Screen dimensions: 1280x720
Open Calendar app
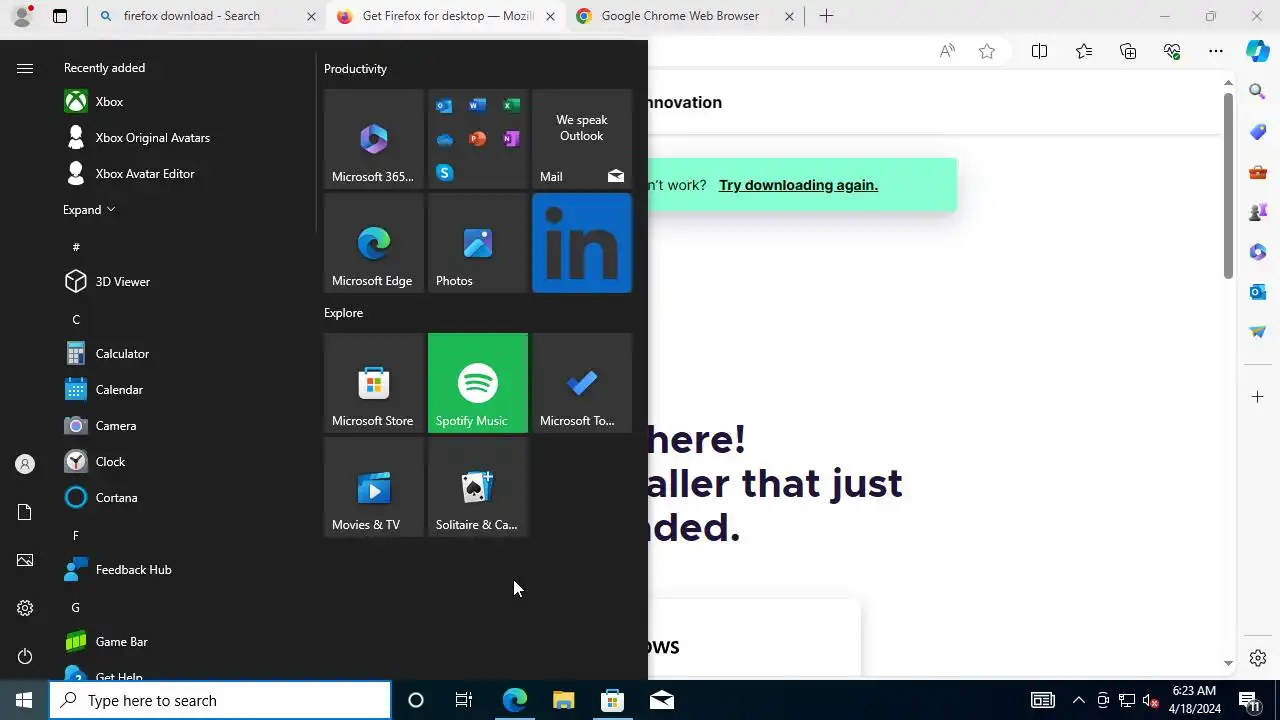pos(186,390)
